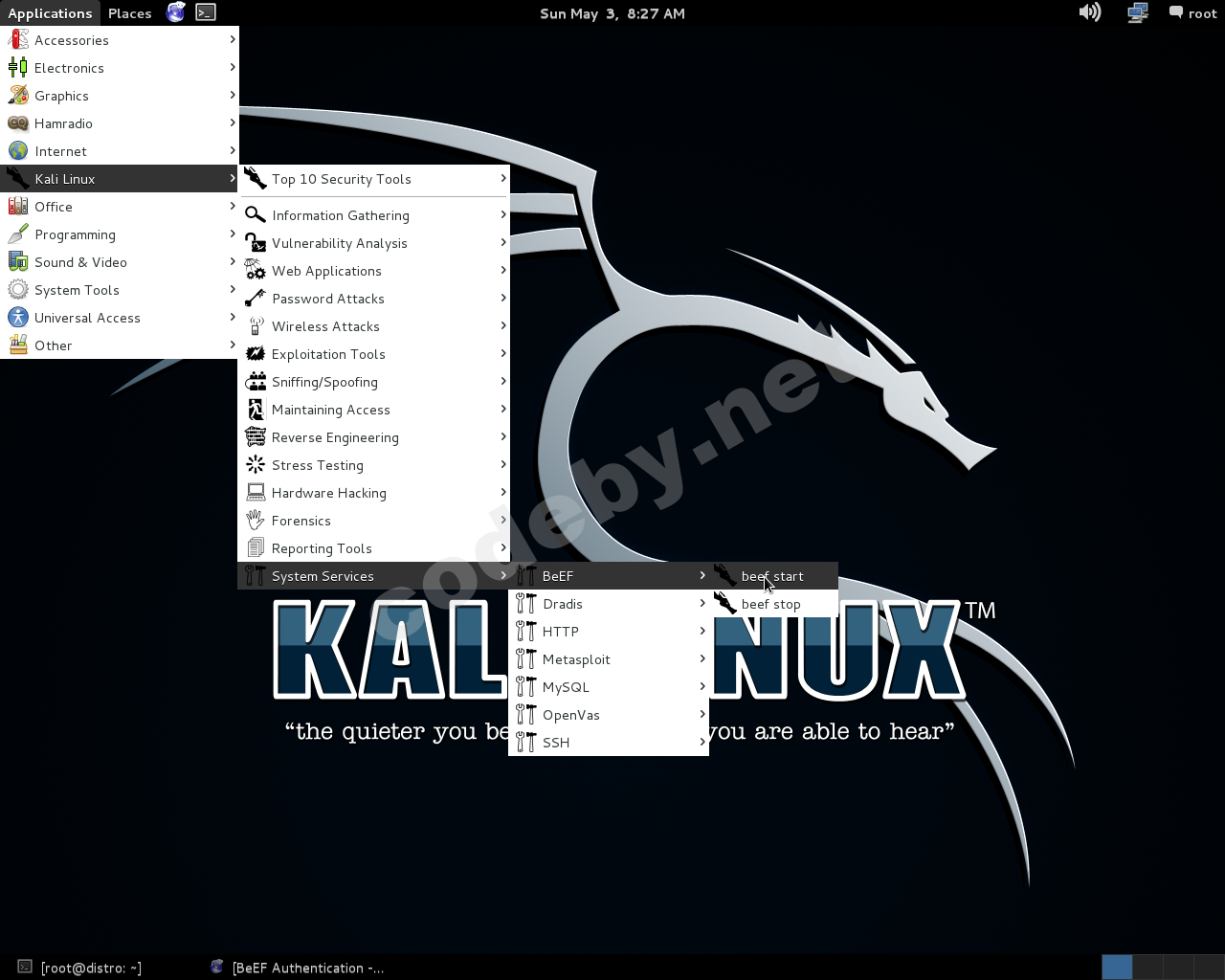This screenshot has width=1225, height=980.
Task: Expand the Top 10 Security Tools submenu arrow
Action: point(503,178)
